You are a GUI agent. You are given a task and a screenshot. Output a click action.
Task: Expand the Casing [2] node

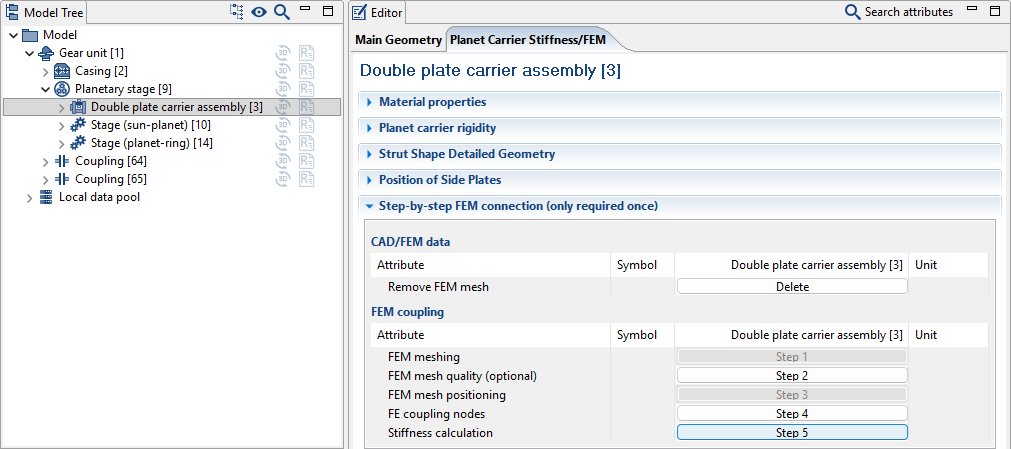click(x=45, y=71)
